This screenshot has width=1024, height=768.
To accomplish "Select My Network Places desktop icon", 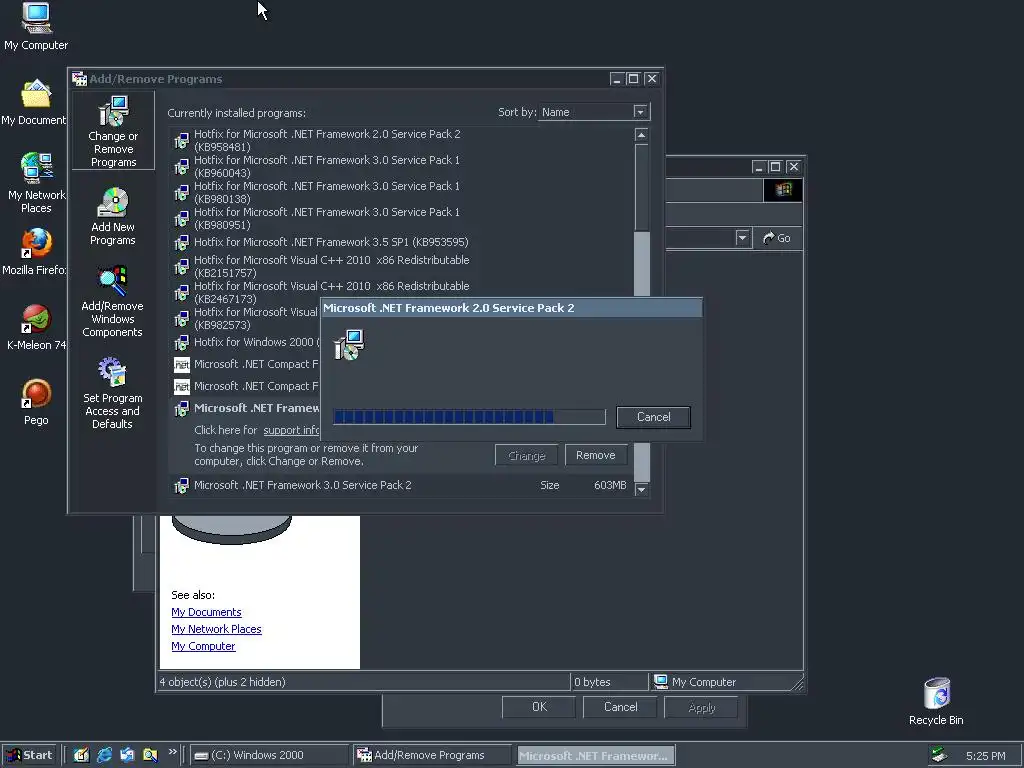I will [x=36, y=183].
